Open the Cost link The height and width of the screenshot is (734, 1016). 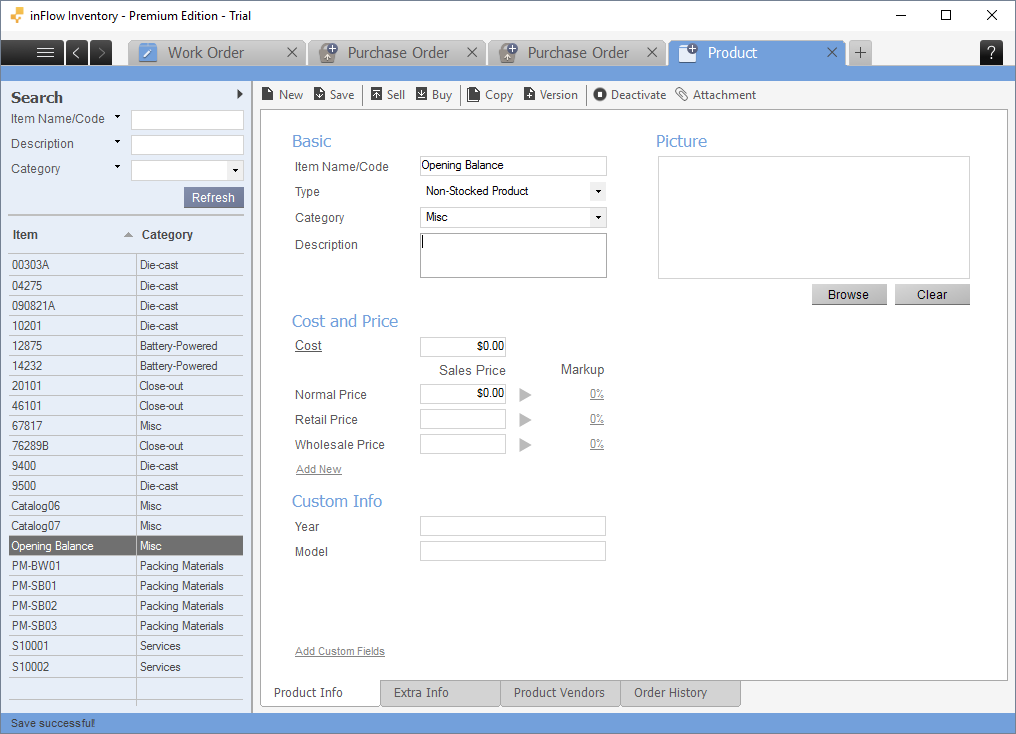tap(308, 345)
